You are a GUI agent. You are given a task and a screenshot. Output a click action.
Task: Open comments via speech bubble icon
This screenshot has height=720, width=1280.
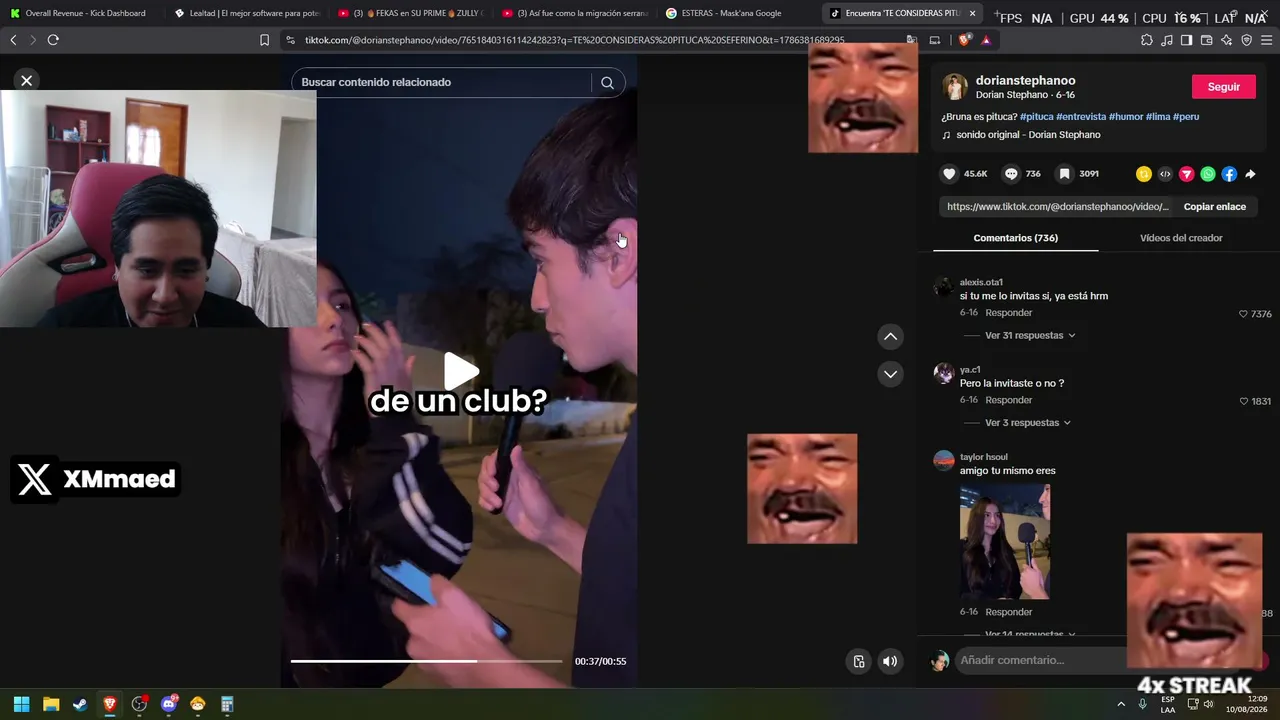pos(1011,174)
